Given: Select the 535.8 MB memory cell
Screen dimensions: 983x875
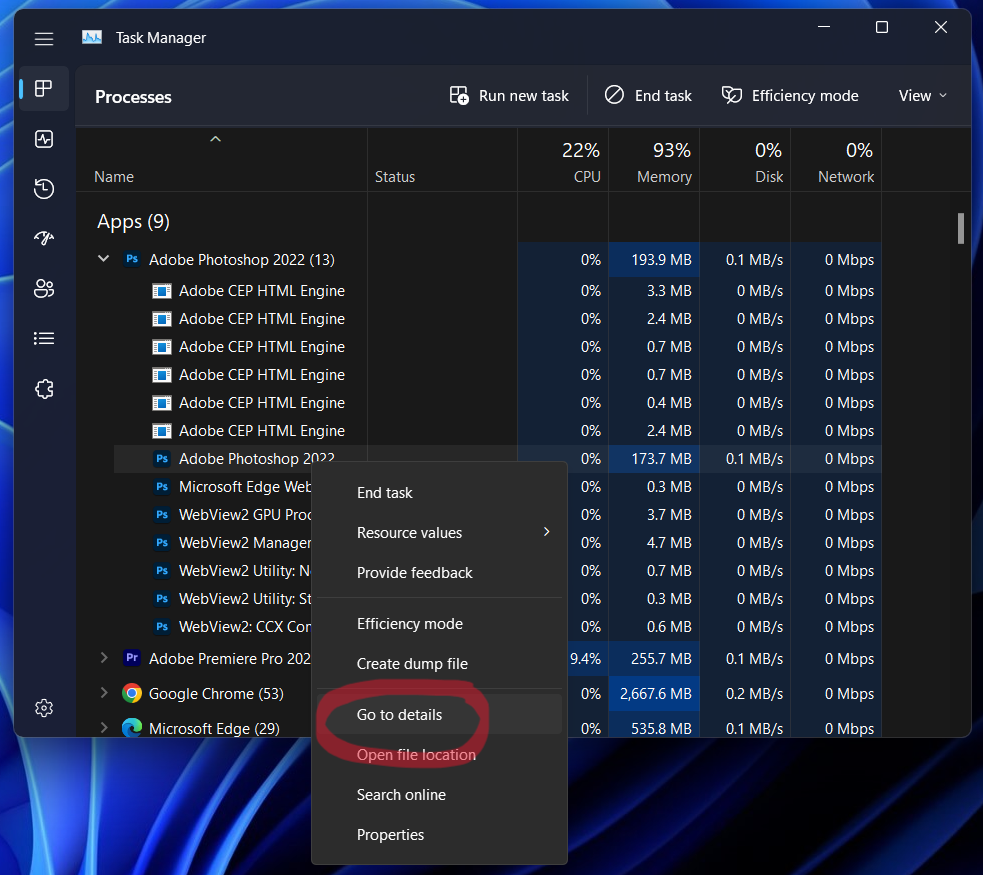Looking at the screenshot, I should (x=654, y=728).
